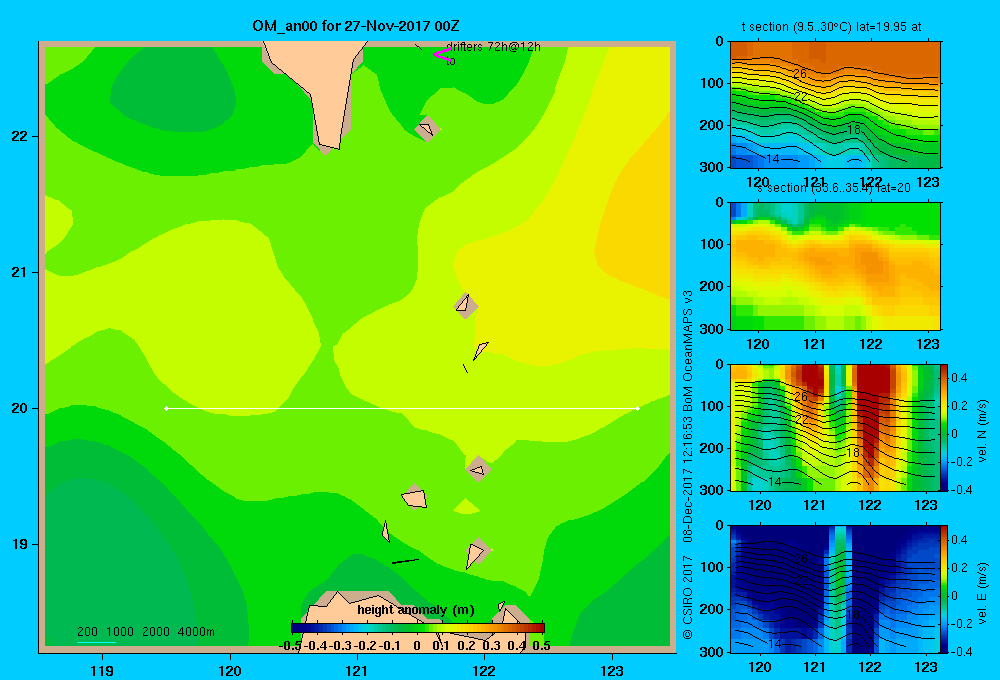Click contour label "26" in temperature section
Viewport: 1000px width, 680px height.
[800, 74]
